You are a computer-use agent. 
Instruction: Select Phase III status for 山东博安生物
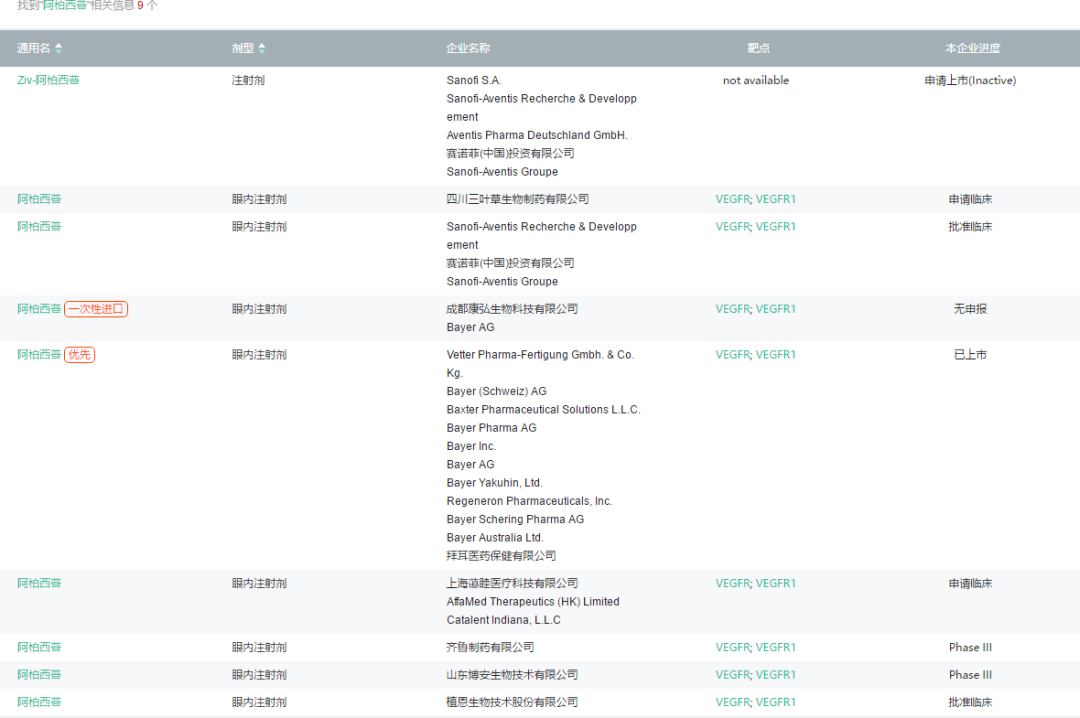[970, 675]
